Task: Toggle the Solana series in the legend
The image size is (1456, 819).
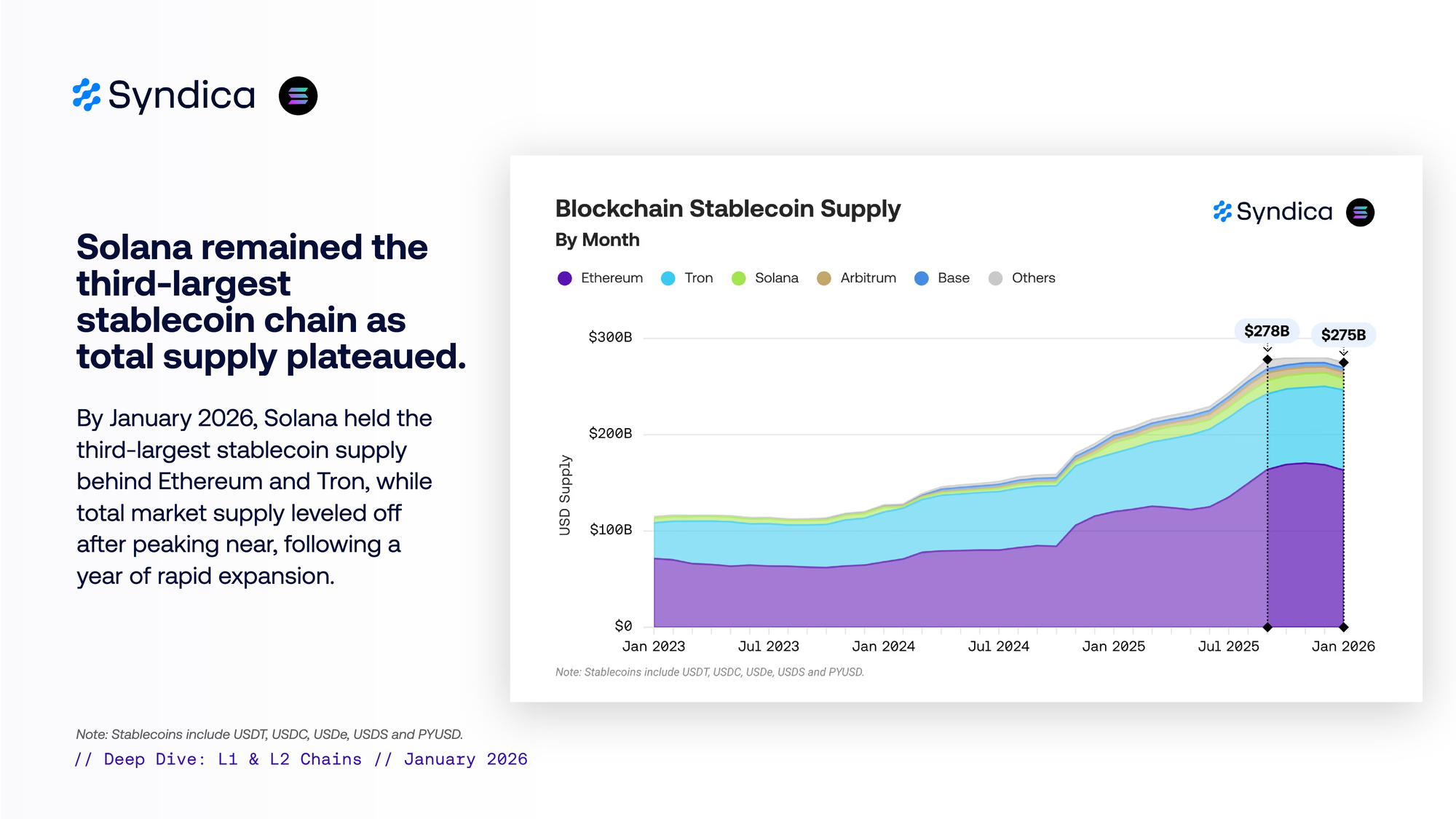Action: 765,278
